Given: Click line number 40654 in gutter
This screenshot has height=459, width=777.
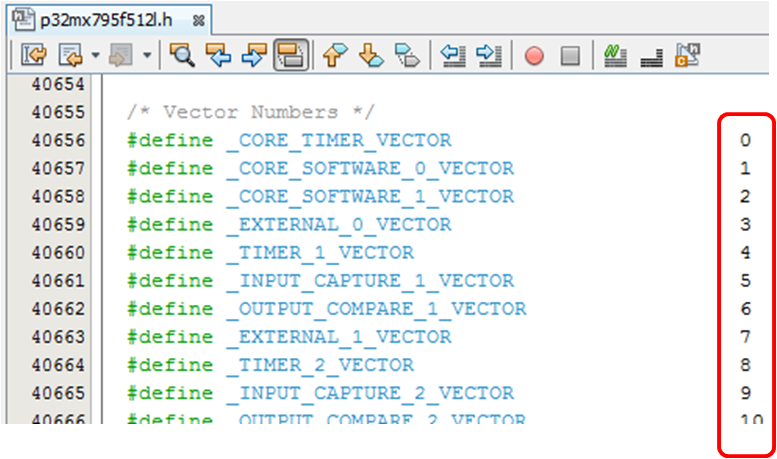Looking at the screenshot, I should point(58,84).
